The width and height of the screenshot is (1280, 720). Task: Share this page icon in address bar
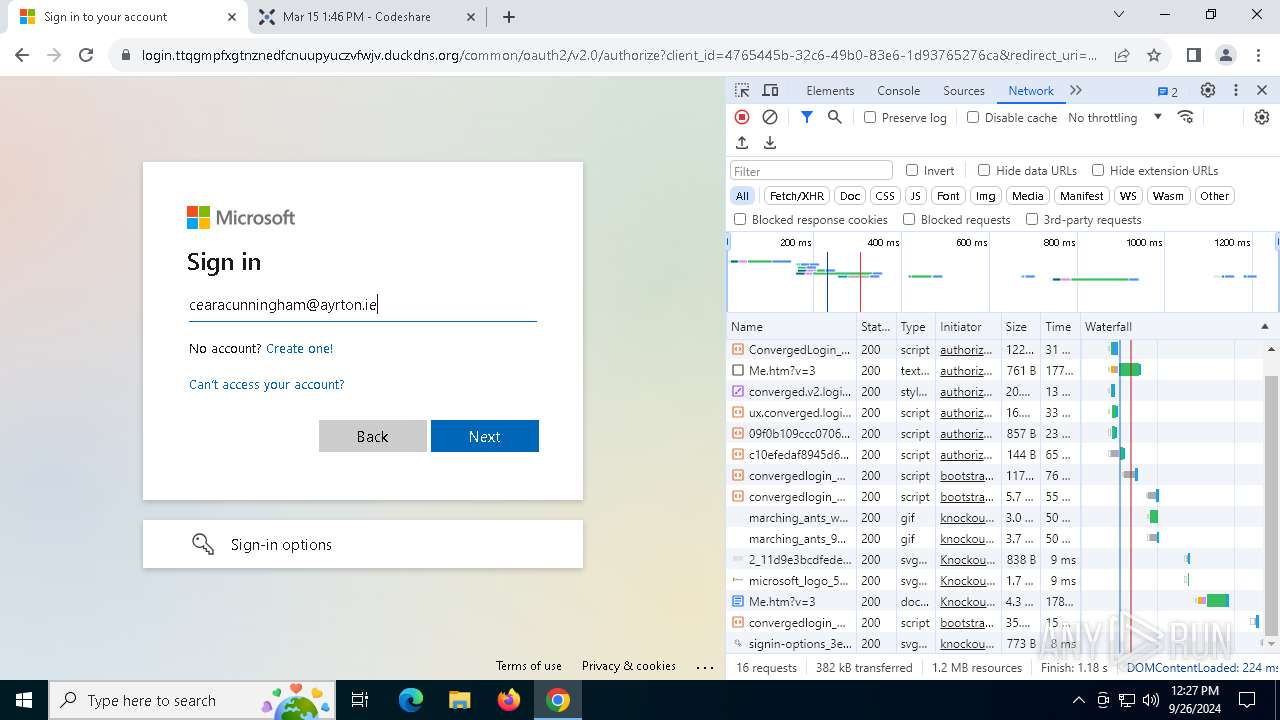point(1122,55)
